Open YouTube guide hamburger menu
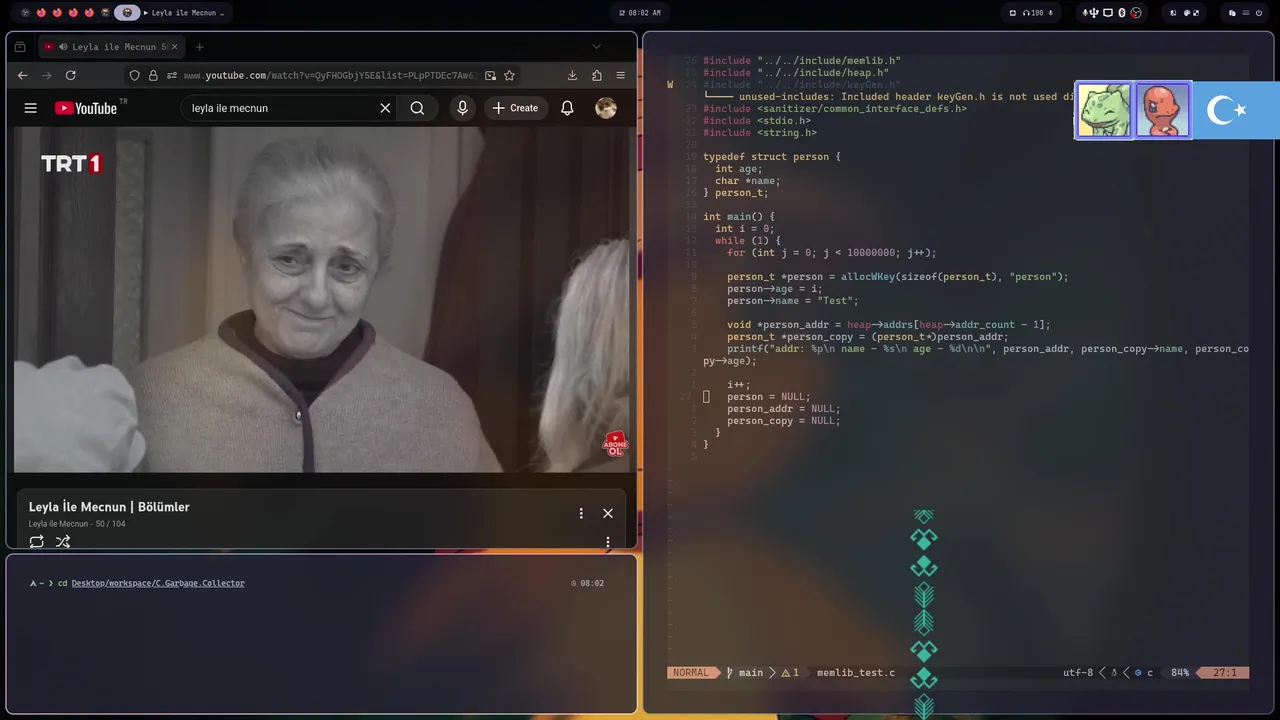This screenshot has width=1280, height=720. coord(30,108)
